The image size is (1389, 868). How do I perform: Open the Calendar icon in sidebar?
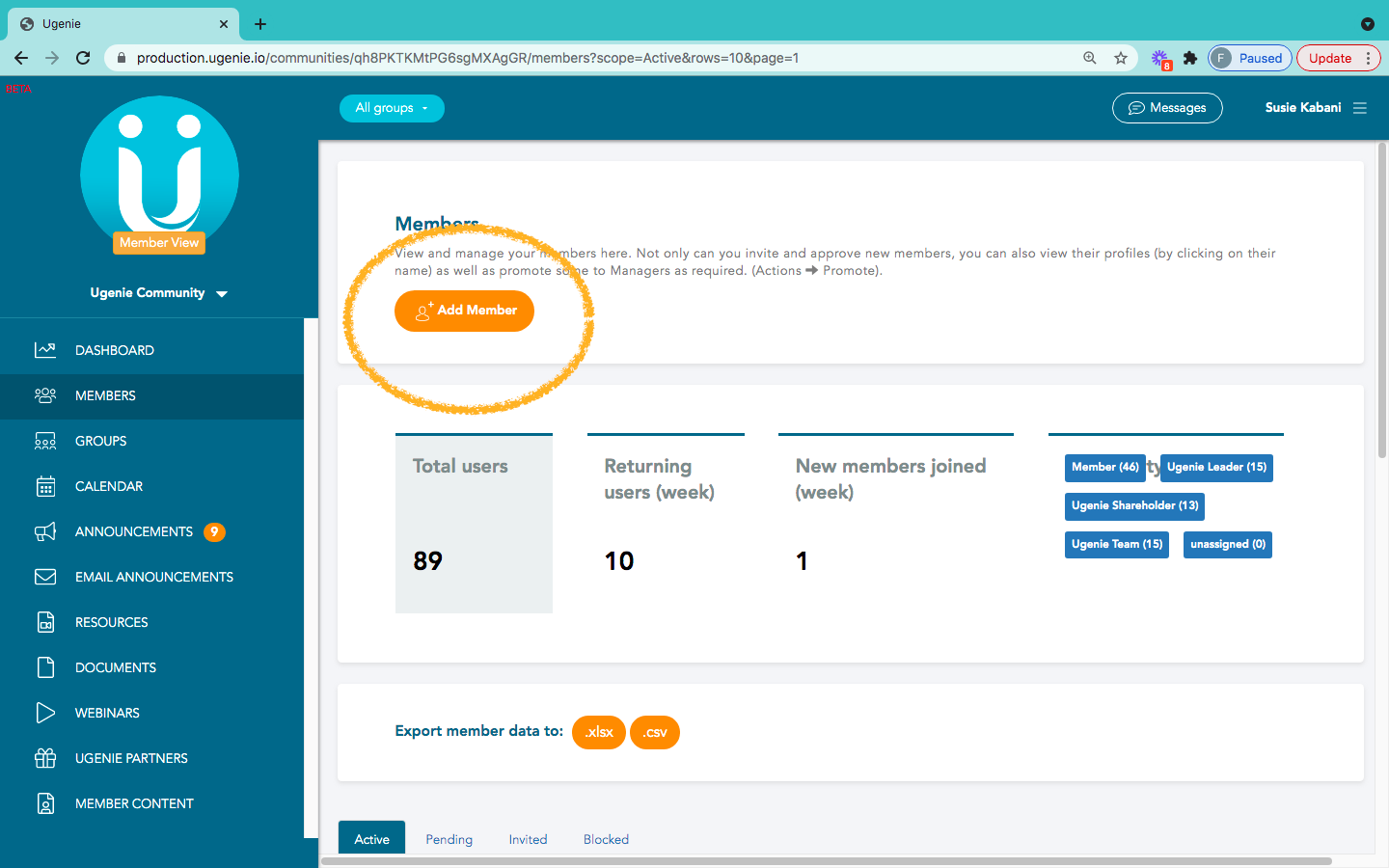[x=45, y=486]
